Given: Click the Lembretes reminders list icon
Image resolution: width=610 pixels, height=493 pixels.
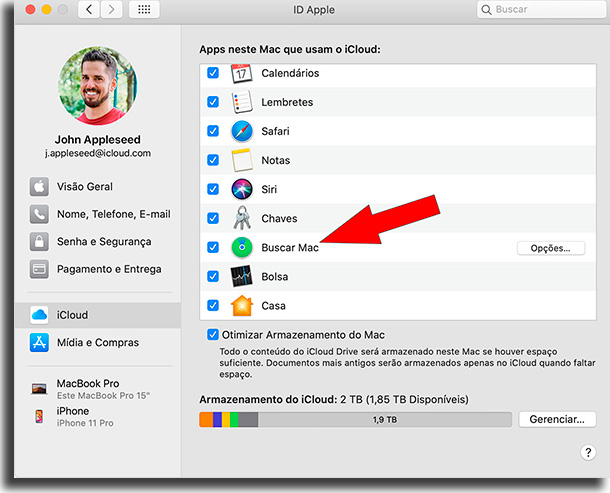Looking at the screenshot, I should click(242, 102).
